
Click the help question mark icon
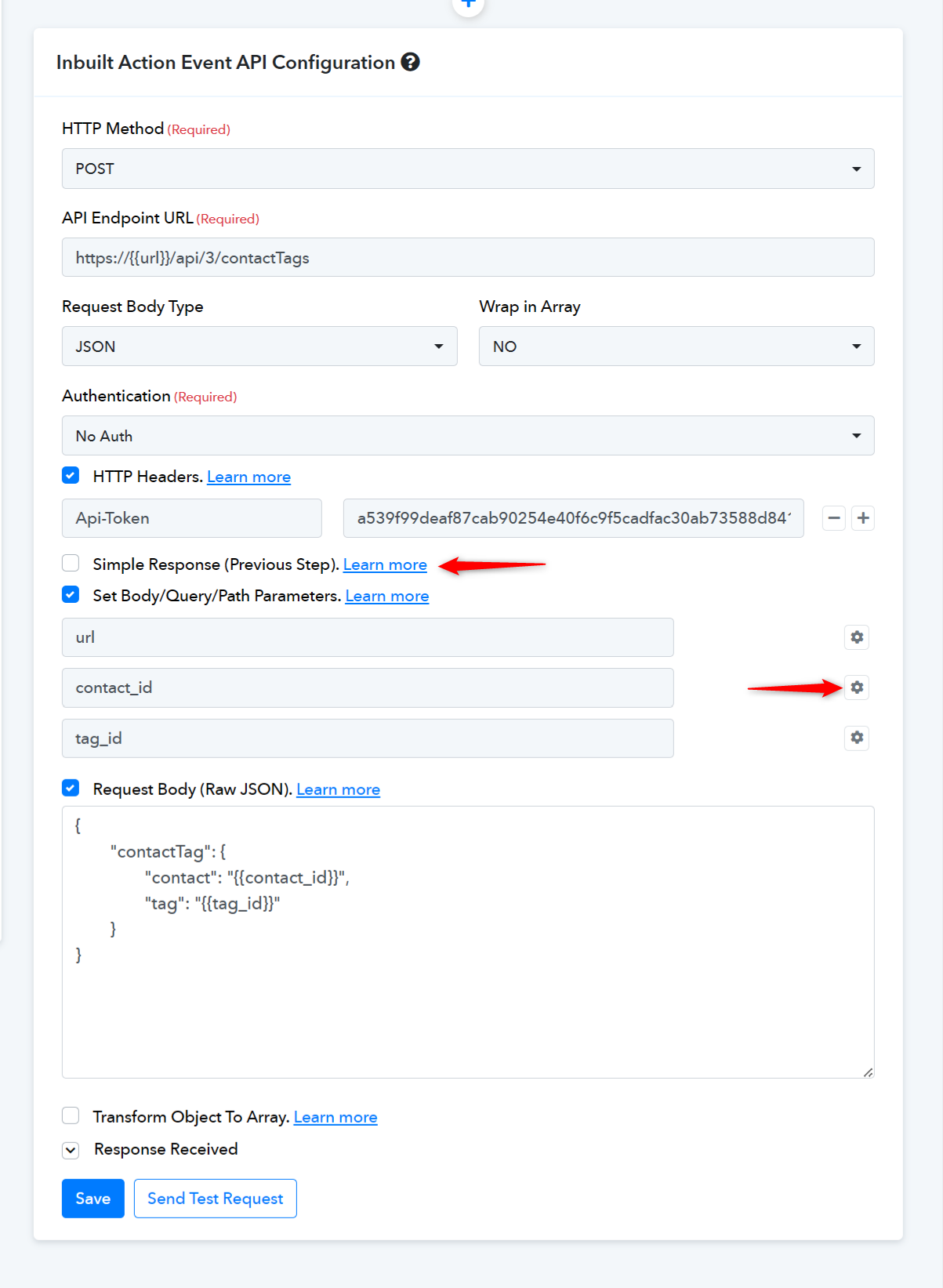pyautogui.click(x=410, y=62)
